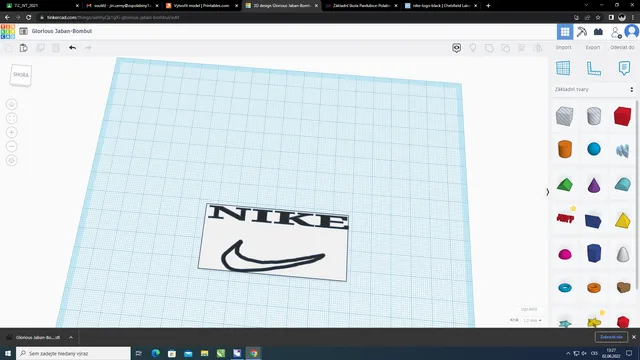Screen dimensions: 640x360
Task: Click the Mirror tool icon
Action: click(x=538, y=48)
